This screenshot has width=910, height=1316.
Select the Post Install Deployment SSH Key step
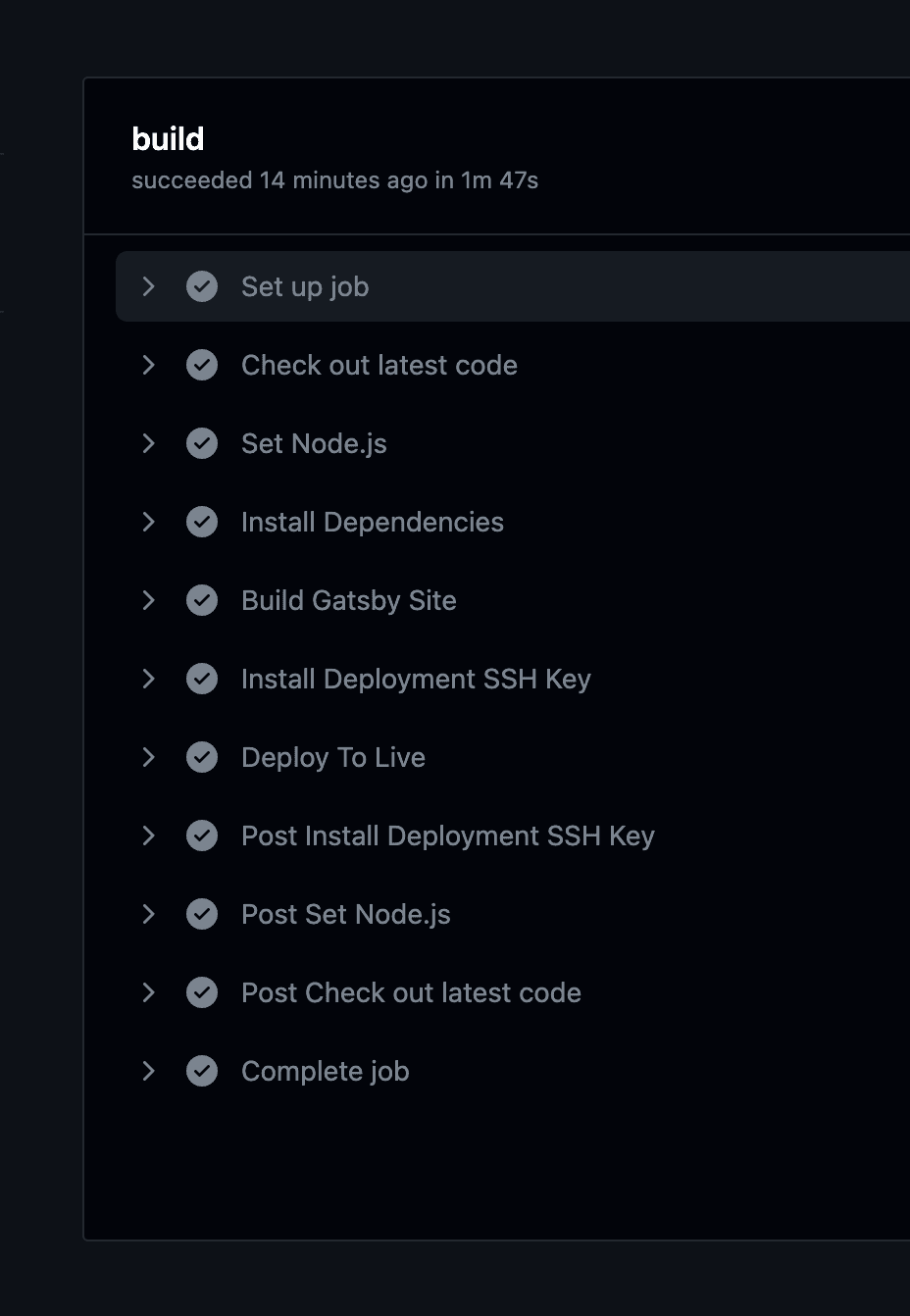coord(447,835)
